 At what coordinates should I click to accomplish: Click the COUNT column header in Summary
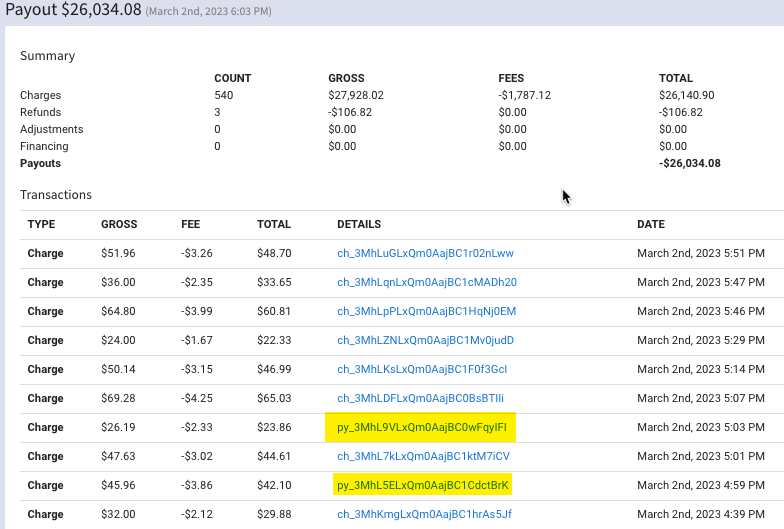click(233, 78)
